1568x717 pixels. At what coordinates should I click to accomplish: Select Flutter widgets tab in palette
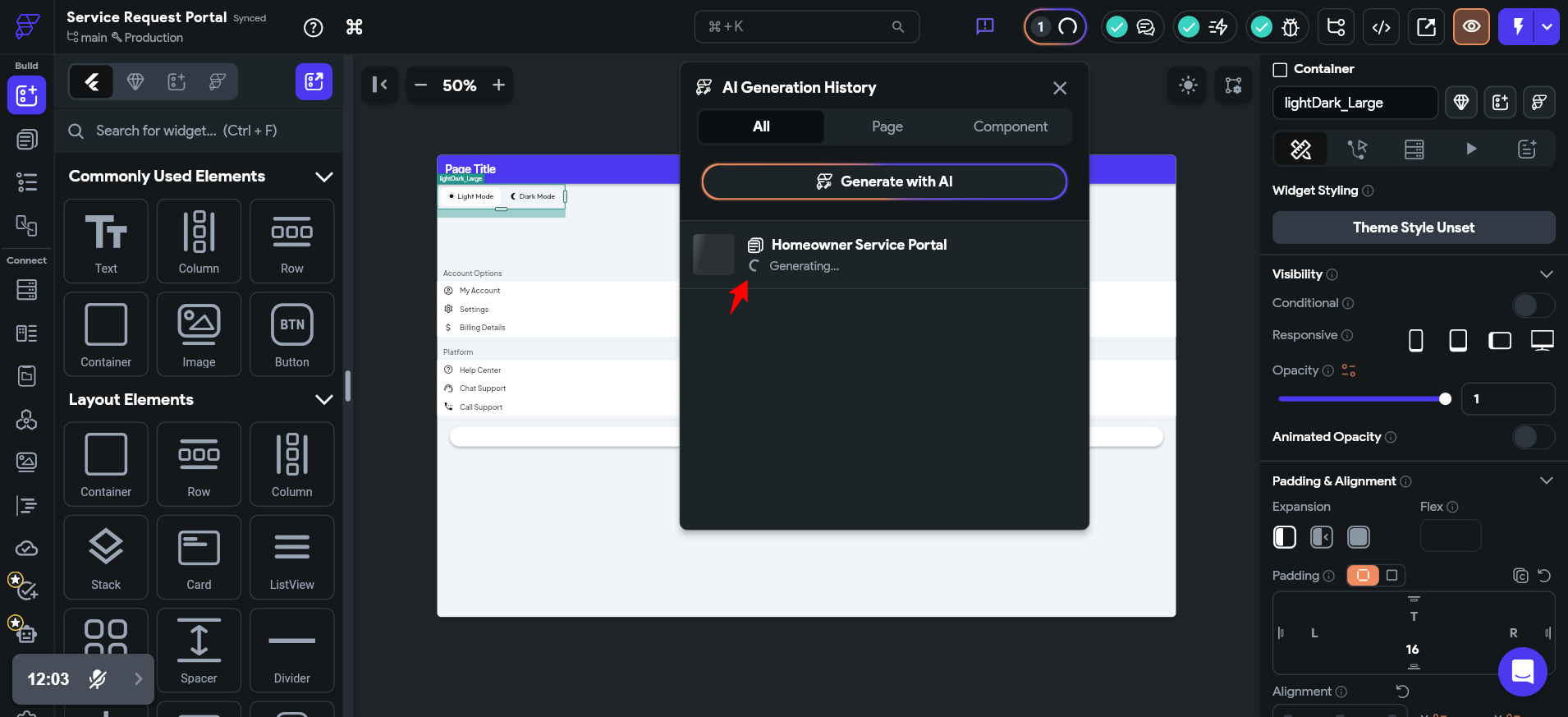tap(92, 81)
